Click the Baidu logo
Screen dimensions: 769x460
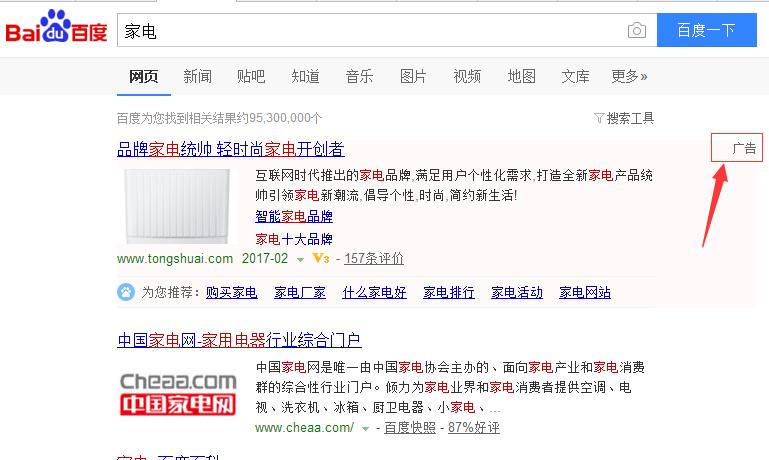tap(56, 27)
